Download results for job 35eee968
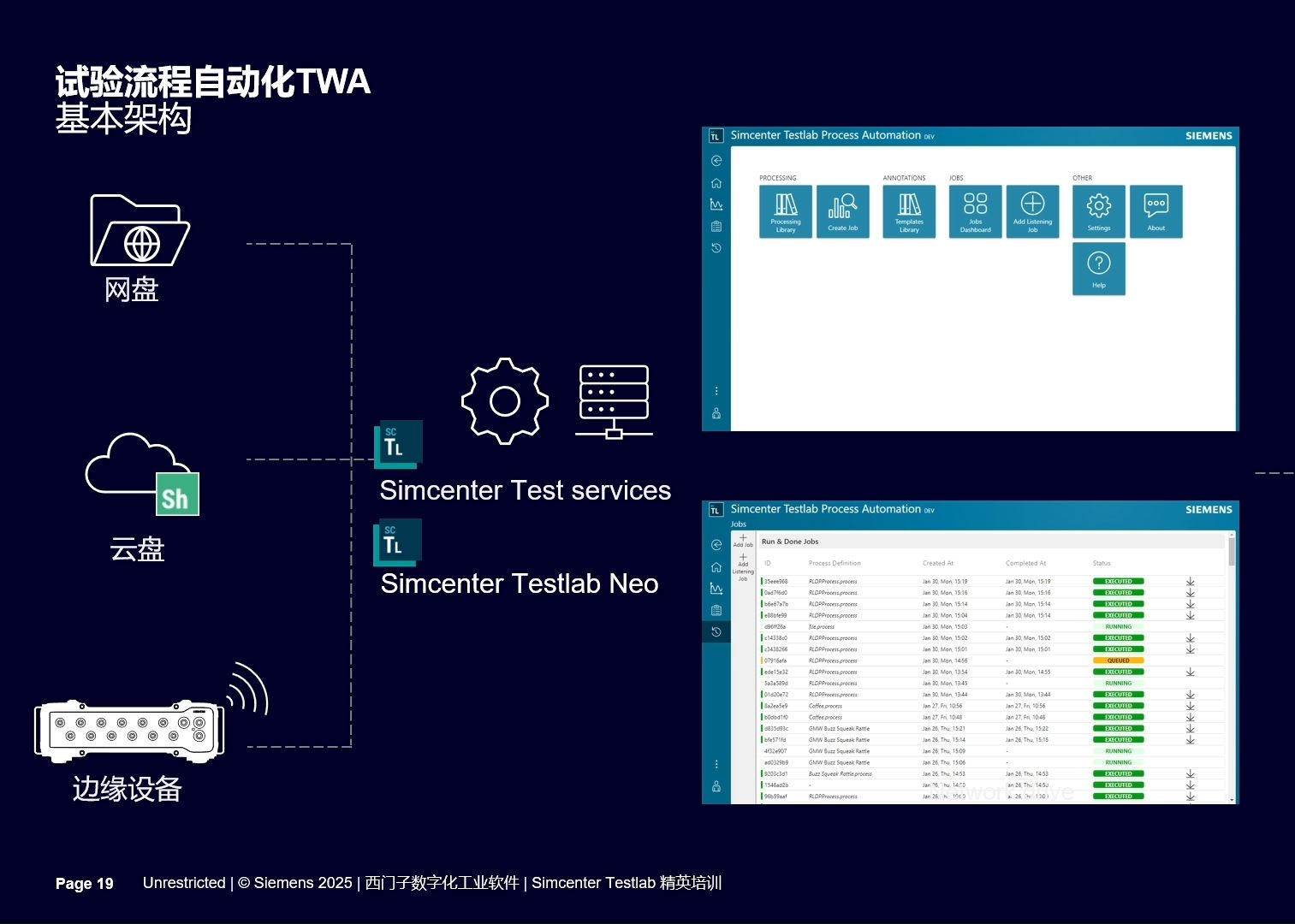This screenshot has width=1295, height=924. click(1190, 582)
